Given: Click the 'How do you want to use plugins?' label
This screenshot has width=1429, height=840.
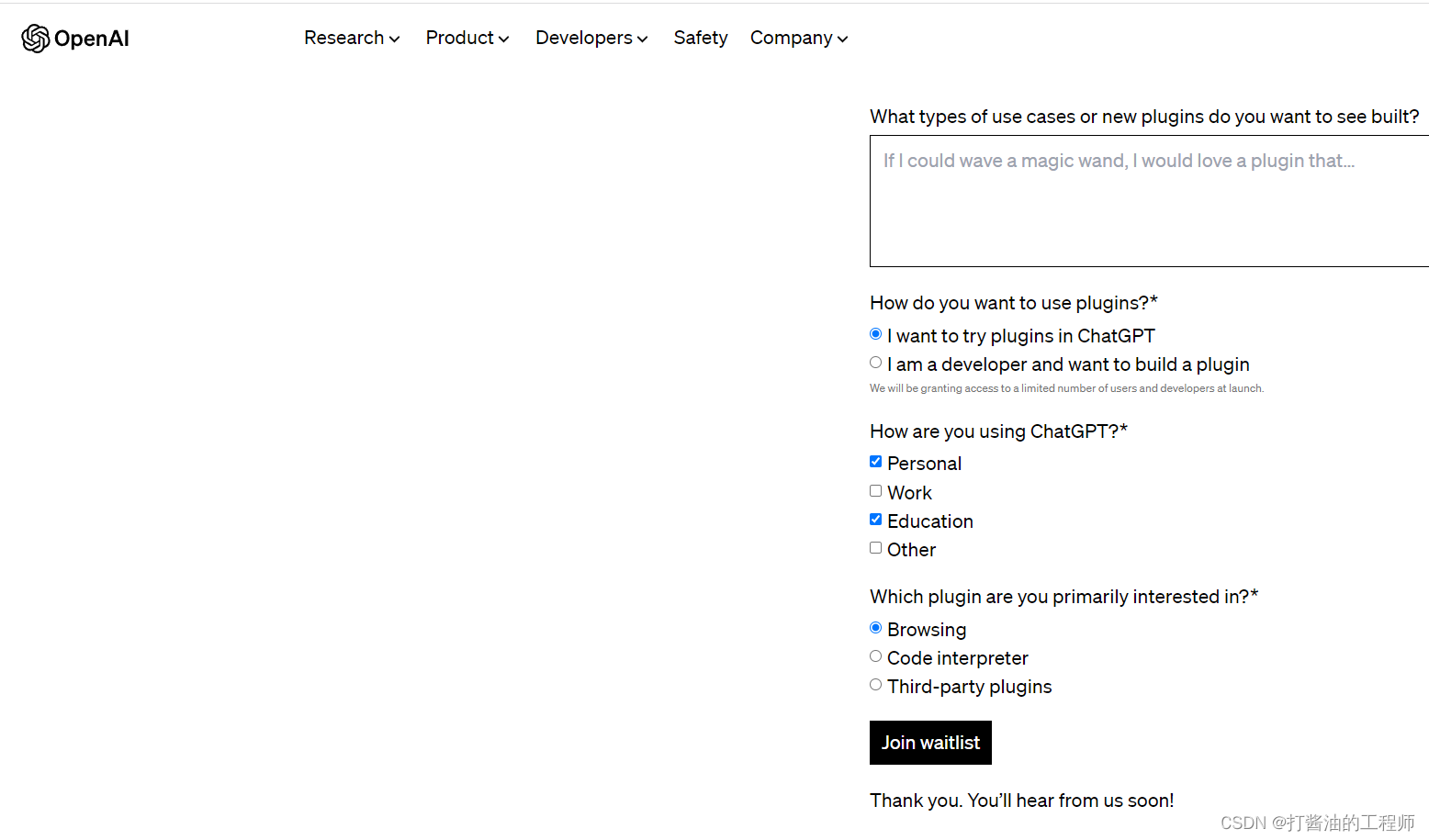Looking at the screenshot, I should [1014, 303].
